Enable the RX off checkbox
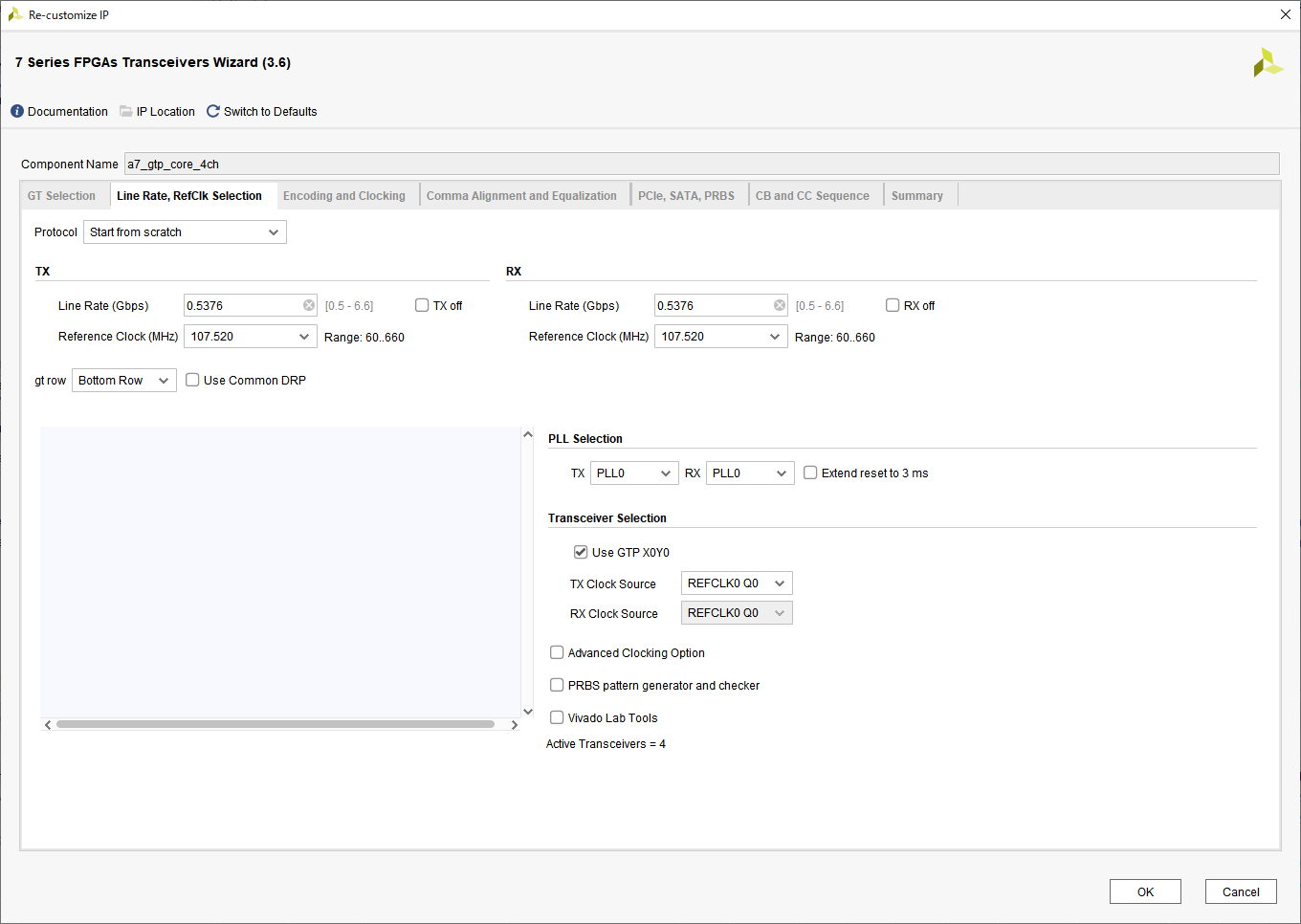This screenshot has height=924, width=1301. (x=893, y=305)
